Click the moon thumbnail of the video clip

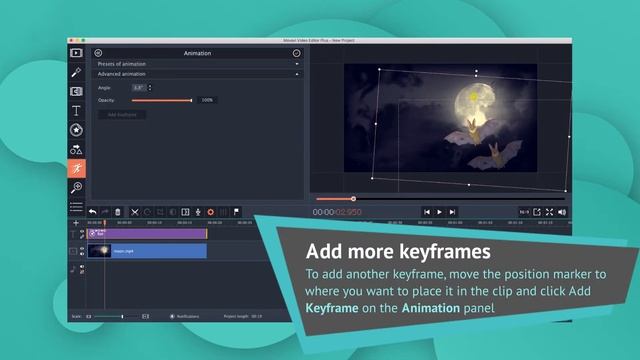(100, 251)
